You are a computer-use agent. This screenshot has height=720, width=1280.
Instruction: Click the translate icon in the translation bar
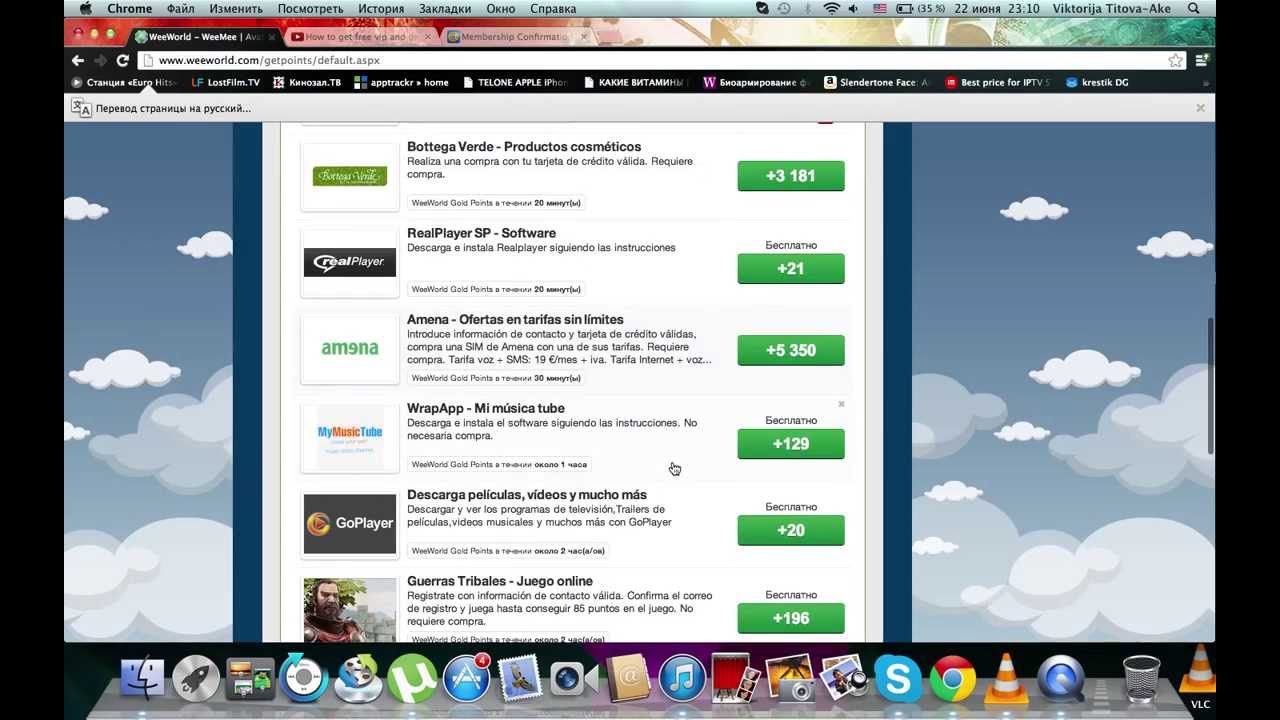(81, 108)
